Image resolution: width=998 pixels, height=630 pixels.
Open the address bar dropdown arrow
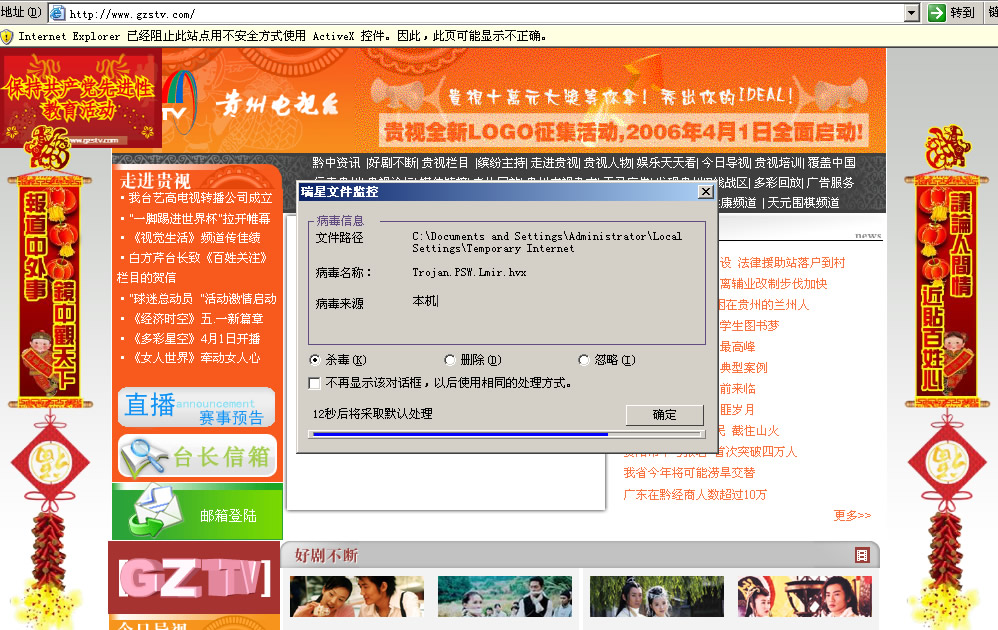point(912,13)
